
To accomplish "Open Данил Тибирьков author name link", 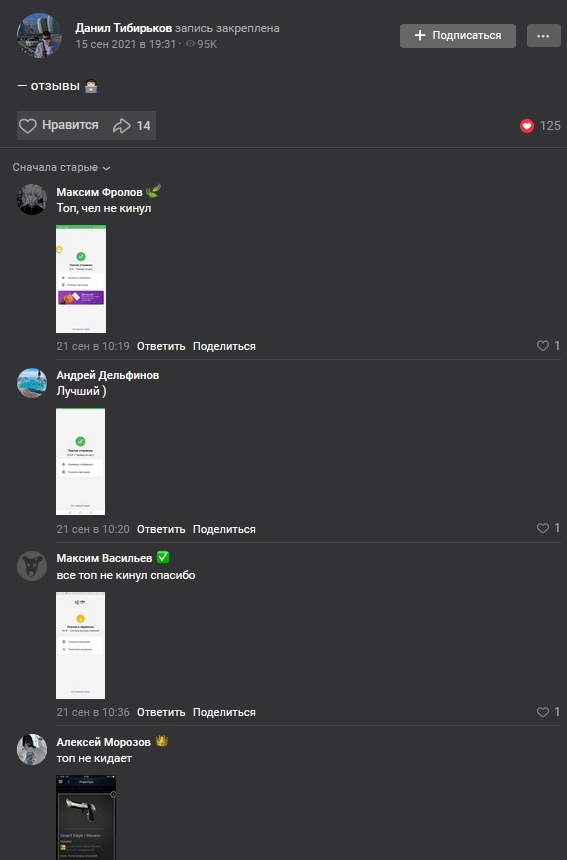I will 123,28.
